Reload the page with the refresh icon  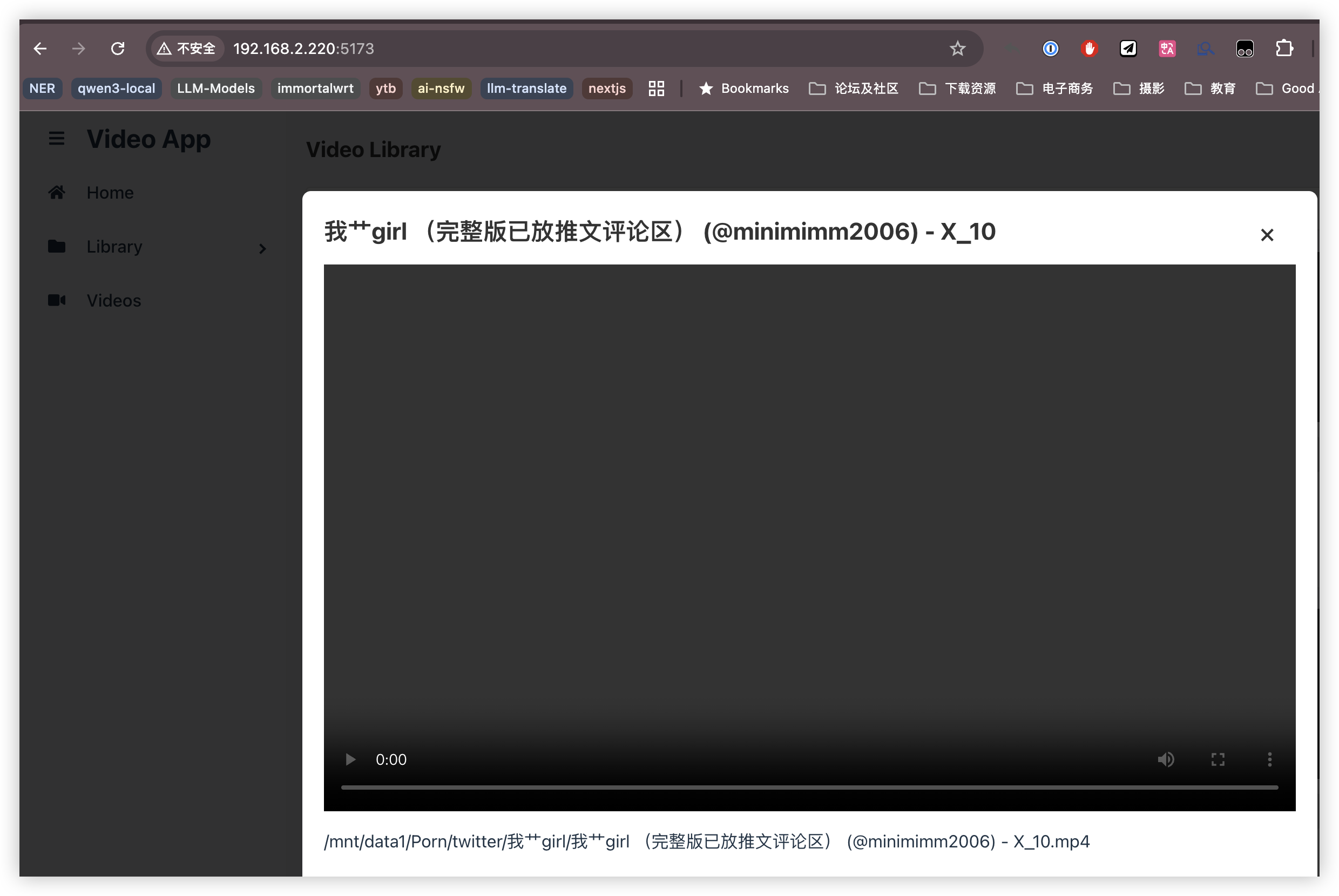(x=118, y=49)
